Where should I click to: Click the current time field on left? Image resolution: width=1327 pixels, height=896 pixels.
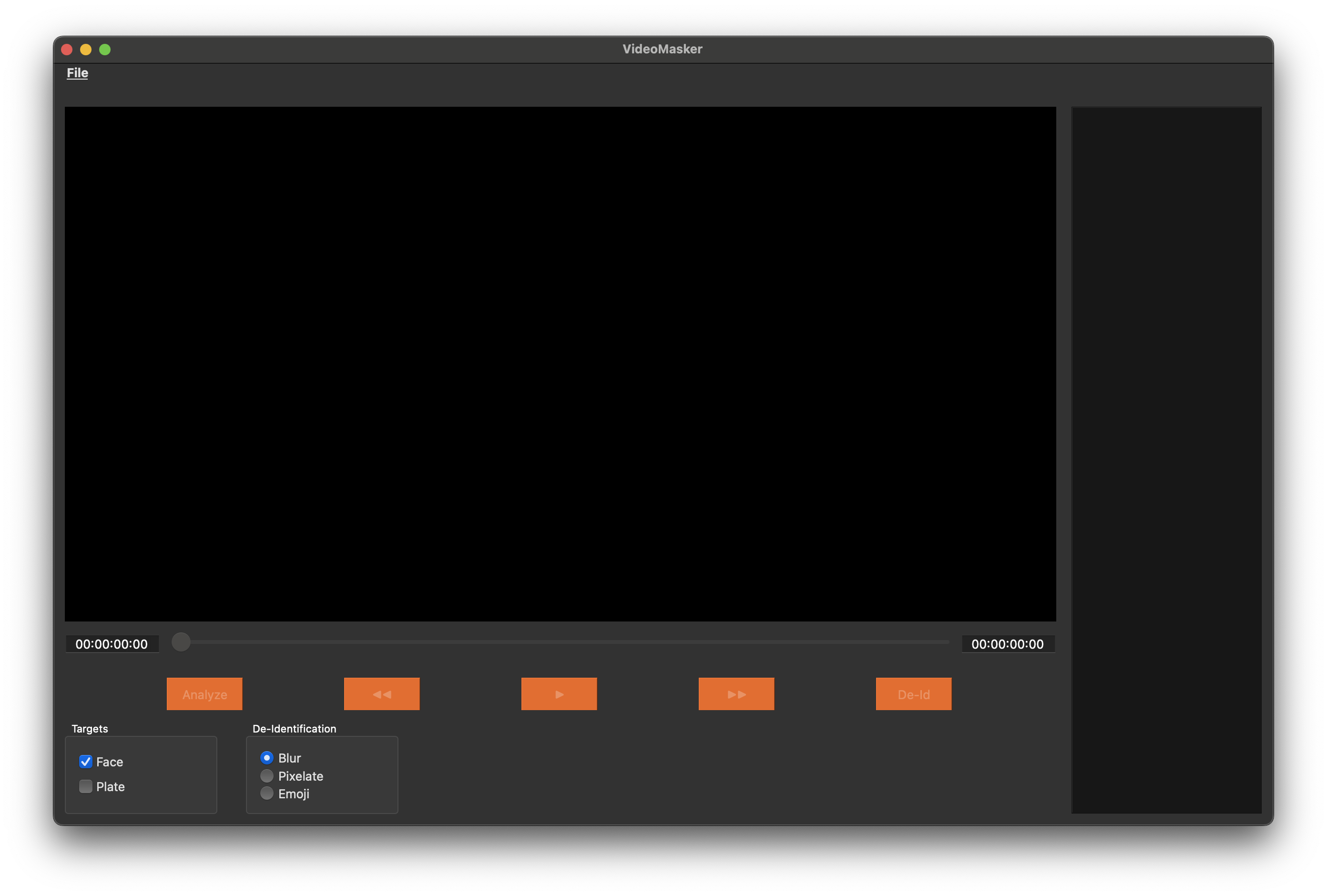point(112,644)
